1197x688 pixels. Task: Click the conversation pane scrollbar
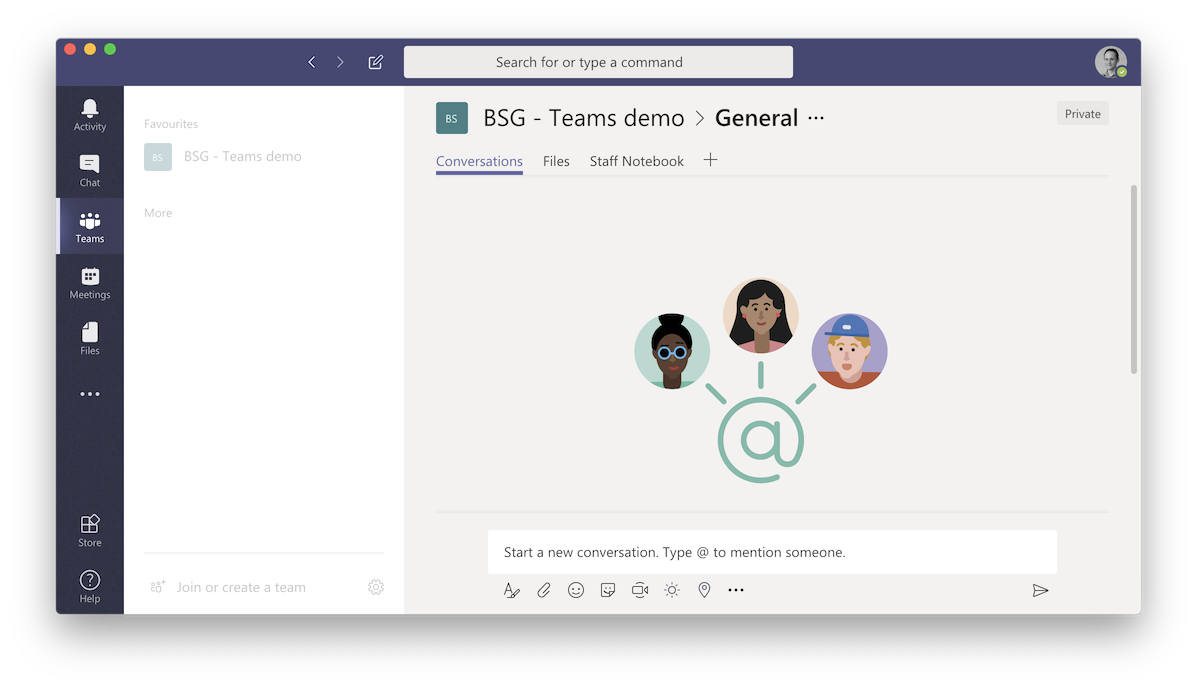click(1134, 279)
